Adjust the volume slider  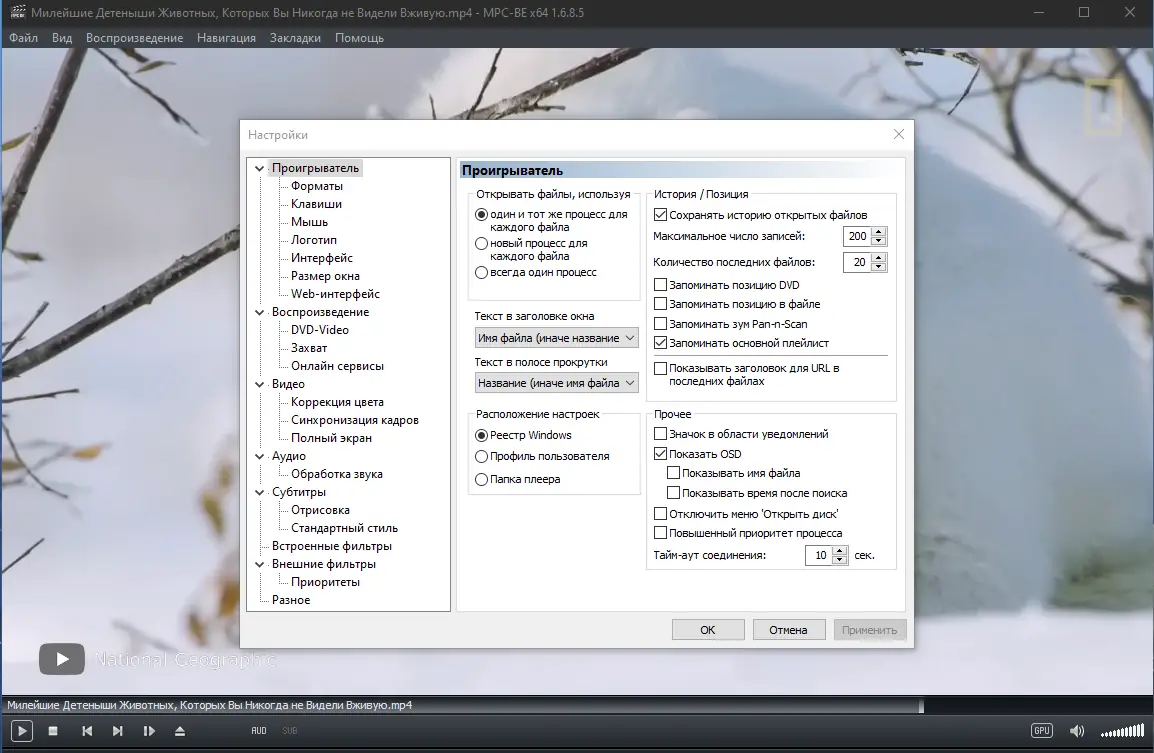(x=1122, y=731)
